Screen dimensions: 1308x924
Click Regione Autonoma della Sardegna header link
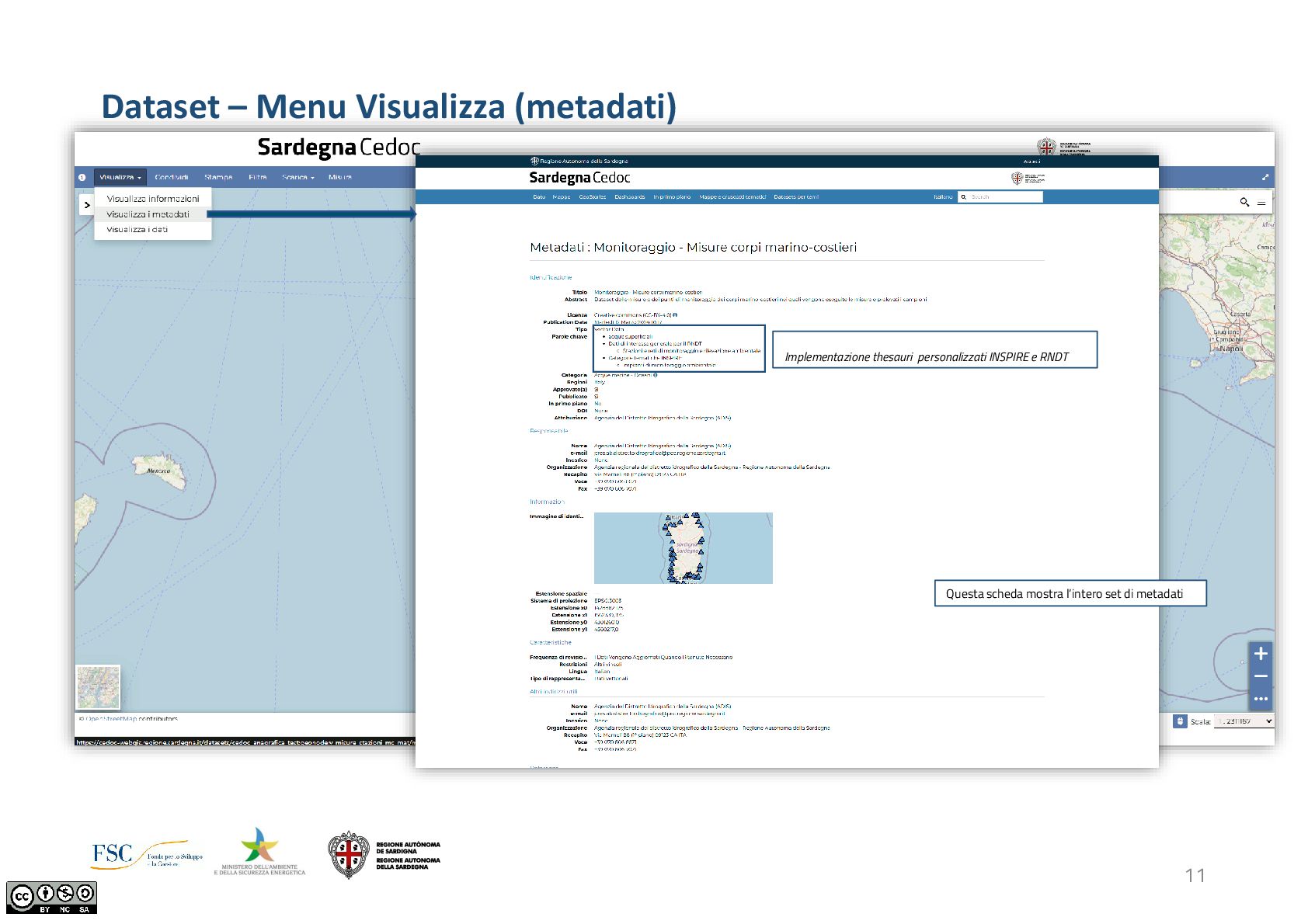pos(579,162)
